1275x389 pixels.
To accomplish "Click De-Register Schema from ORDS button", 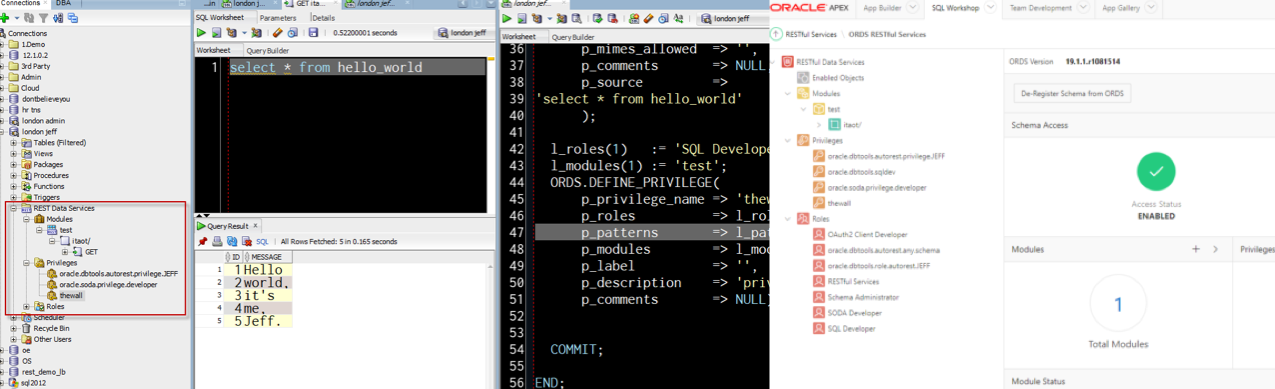I will click(1072, 93).
